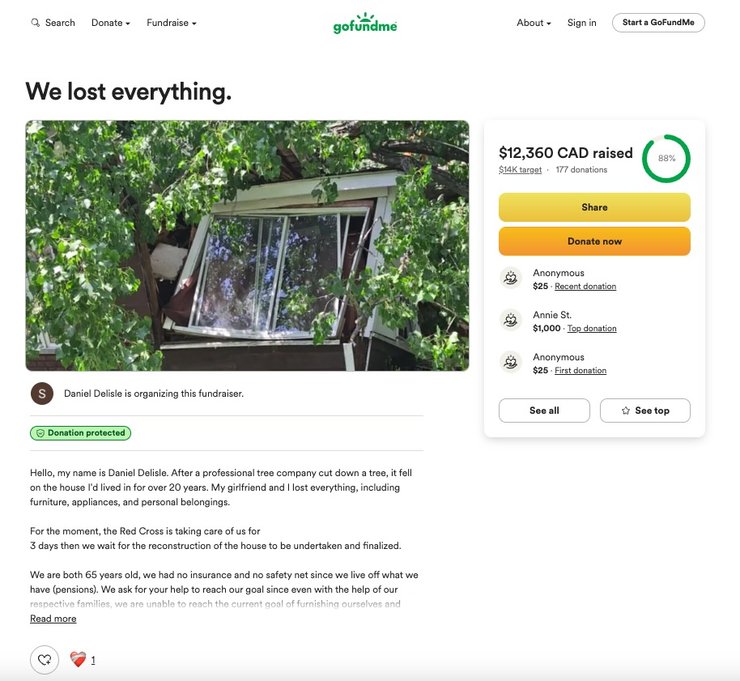The width and height of the screenshot is (740, 681).
Task: Open the About dropdown menu
Action: tap(533, 23)
